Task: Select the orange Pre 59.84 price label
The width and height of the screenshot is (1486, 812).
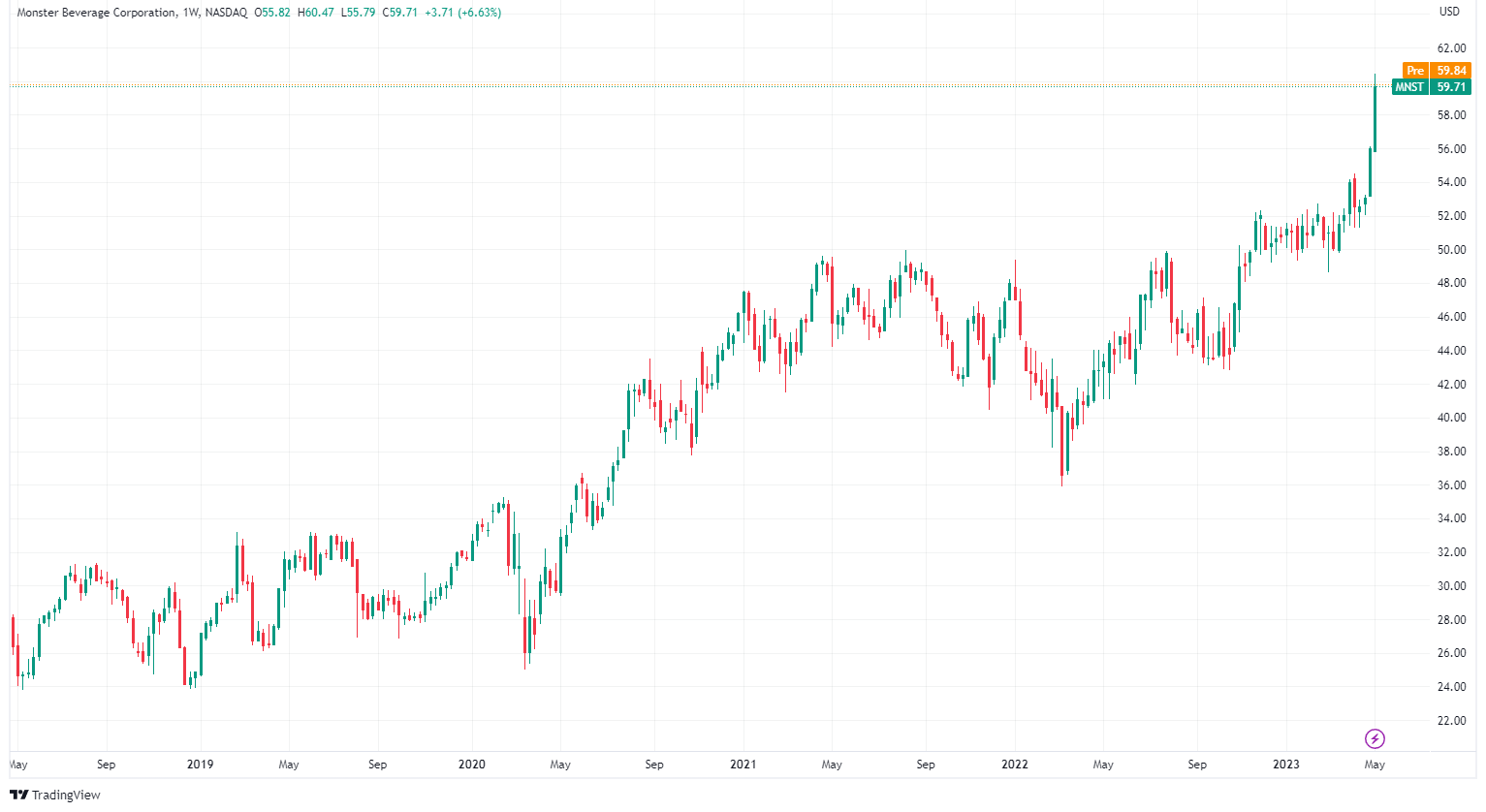Action: (1438, 71)
